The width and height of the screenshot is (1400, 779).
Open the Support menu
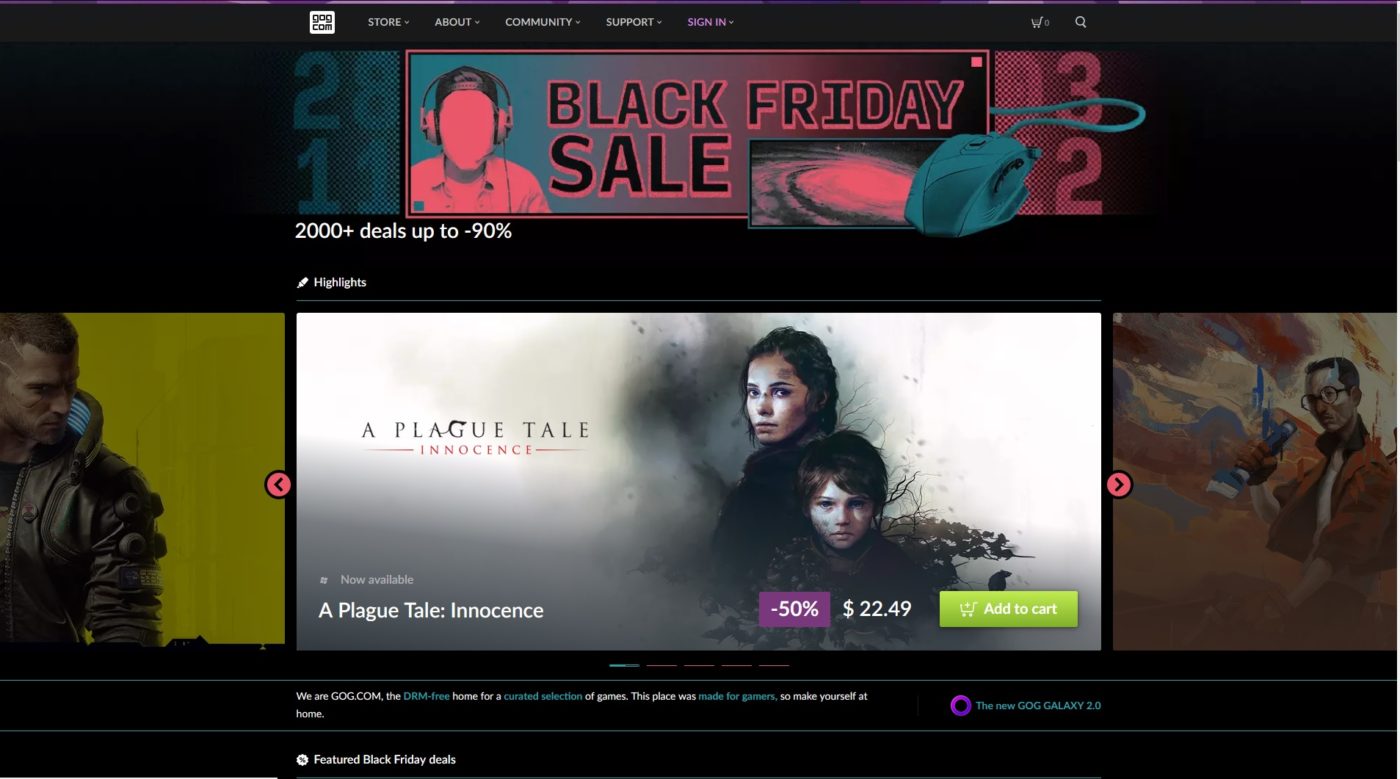coord(634,22)
